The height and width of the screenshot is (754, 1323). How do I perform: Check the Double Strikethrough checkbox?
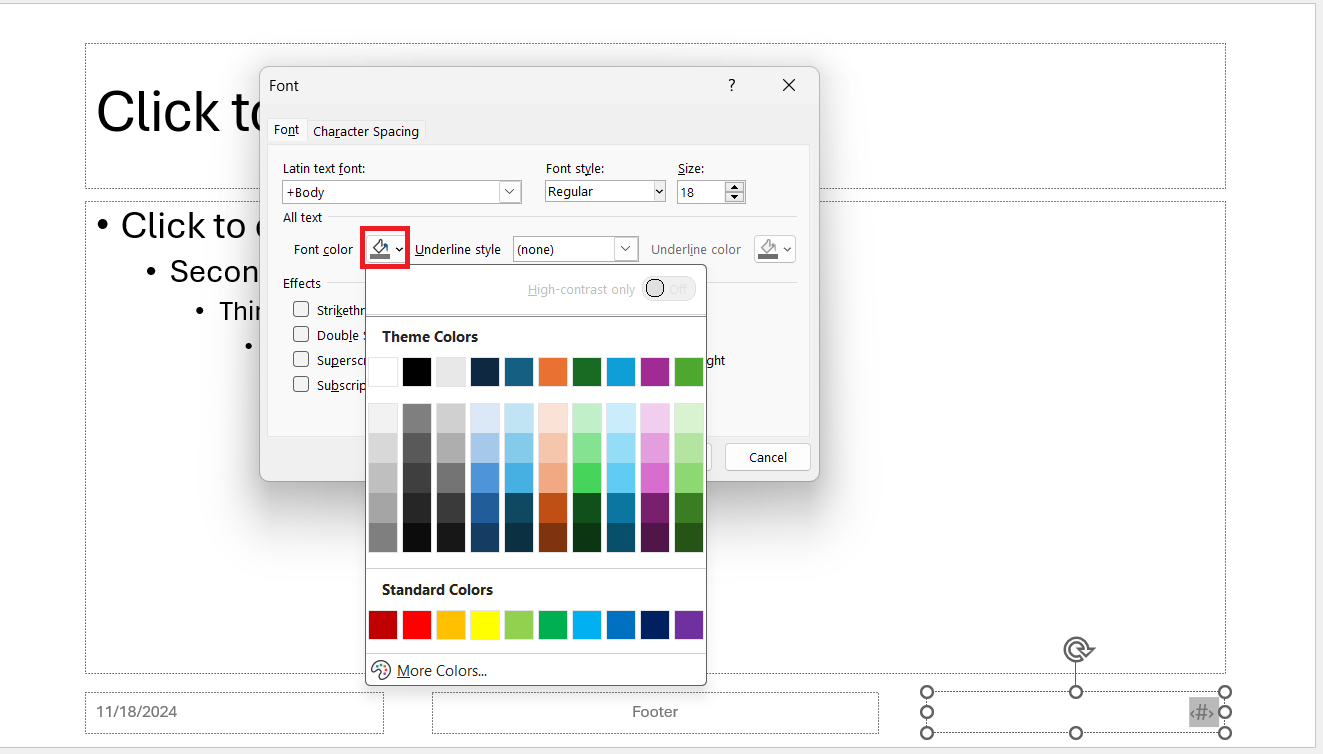(301, 334)
